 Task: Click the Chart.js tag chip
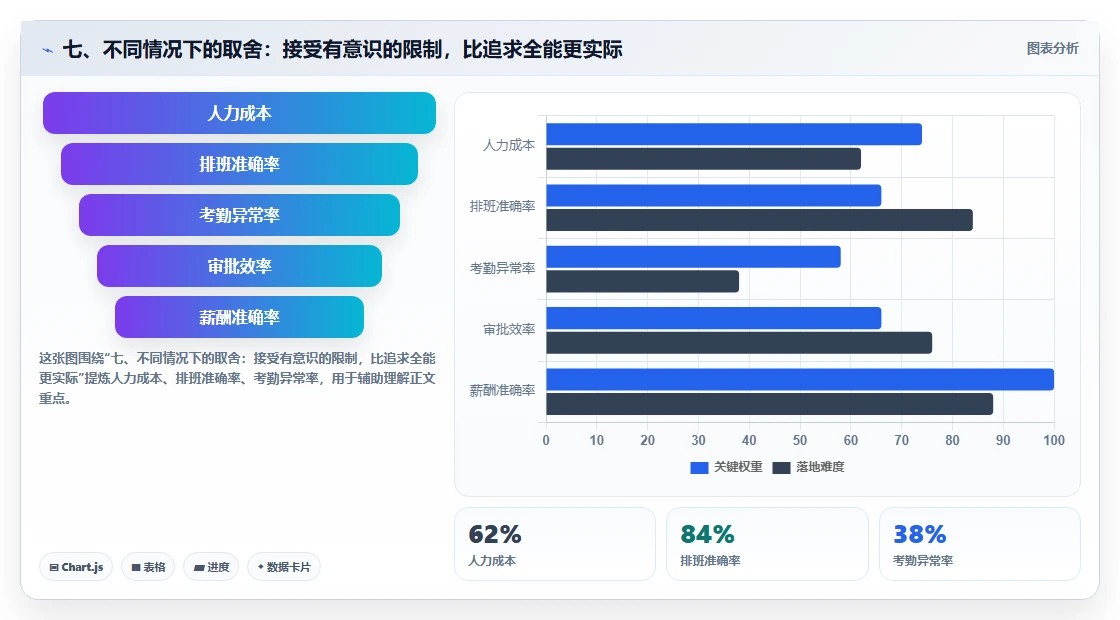[76, 567]
